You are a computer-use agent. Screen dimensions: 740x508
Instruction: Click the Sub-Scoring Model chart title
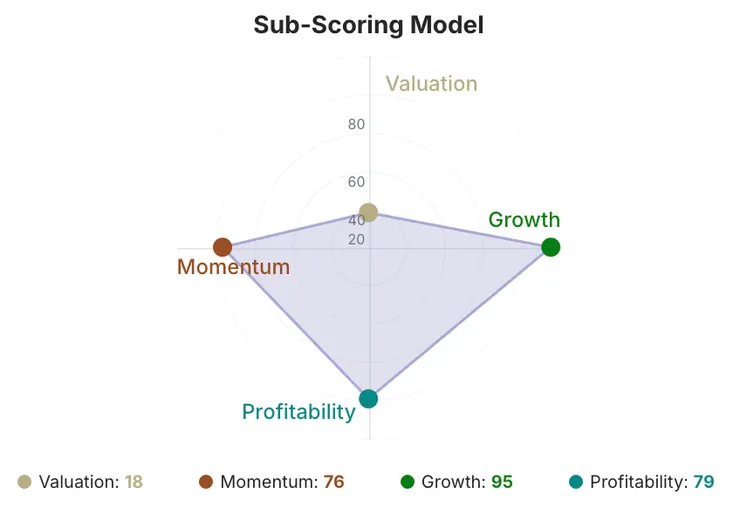point(369,25)
